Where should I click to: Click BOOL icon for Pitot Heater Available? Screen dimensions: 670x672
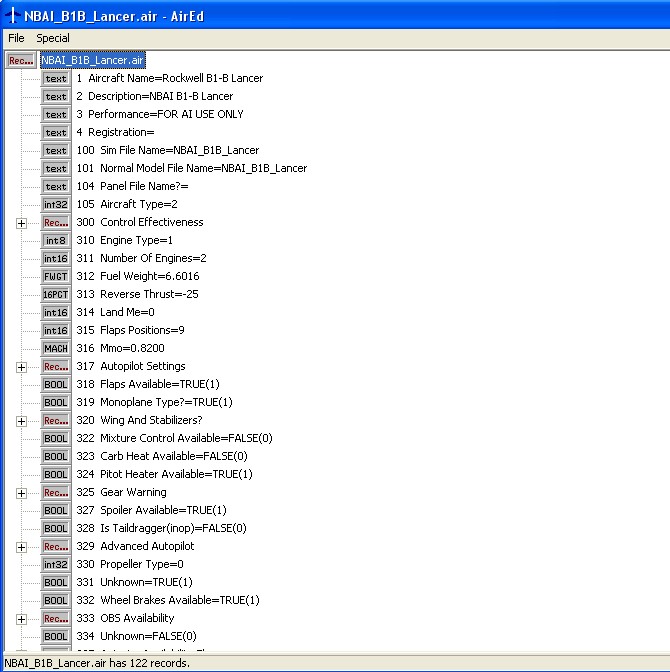[x=56, y=474]
